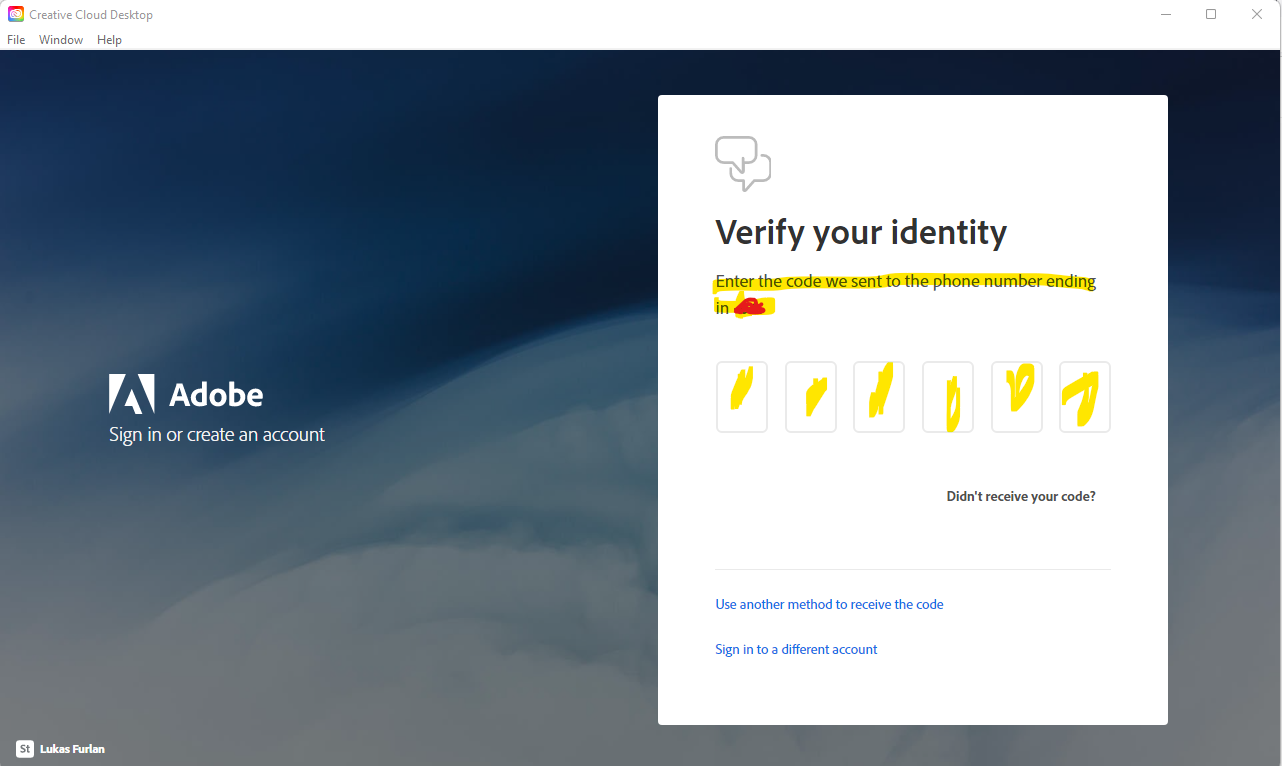1282x766 pixels.
Task: Click the fourth verification code box
Action: 947,397
